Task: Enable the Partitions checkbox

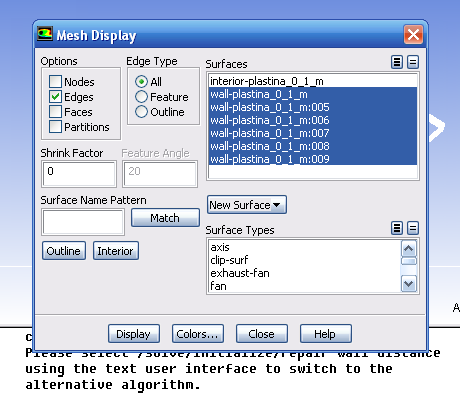Action: click(x=55, y=127)
